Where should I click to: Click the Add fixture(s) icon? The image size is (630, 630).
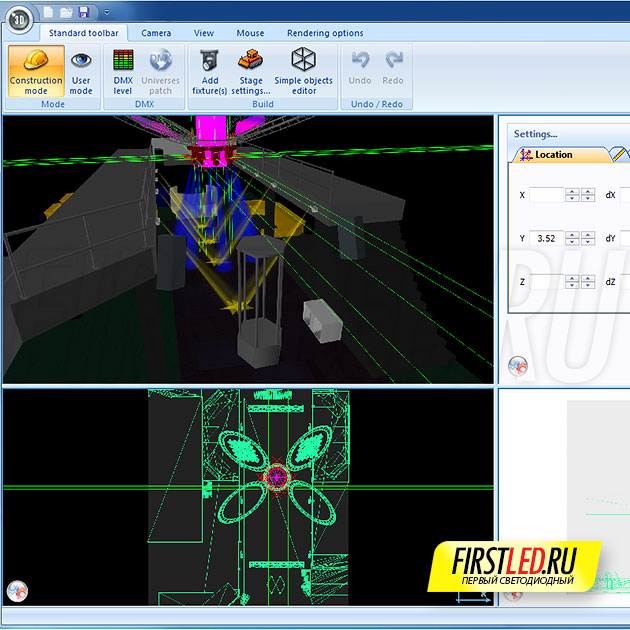(209, 70)
